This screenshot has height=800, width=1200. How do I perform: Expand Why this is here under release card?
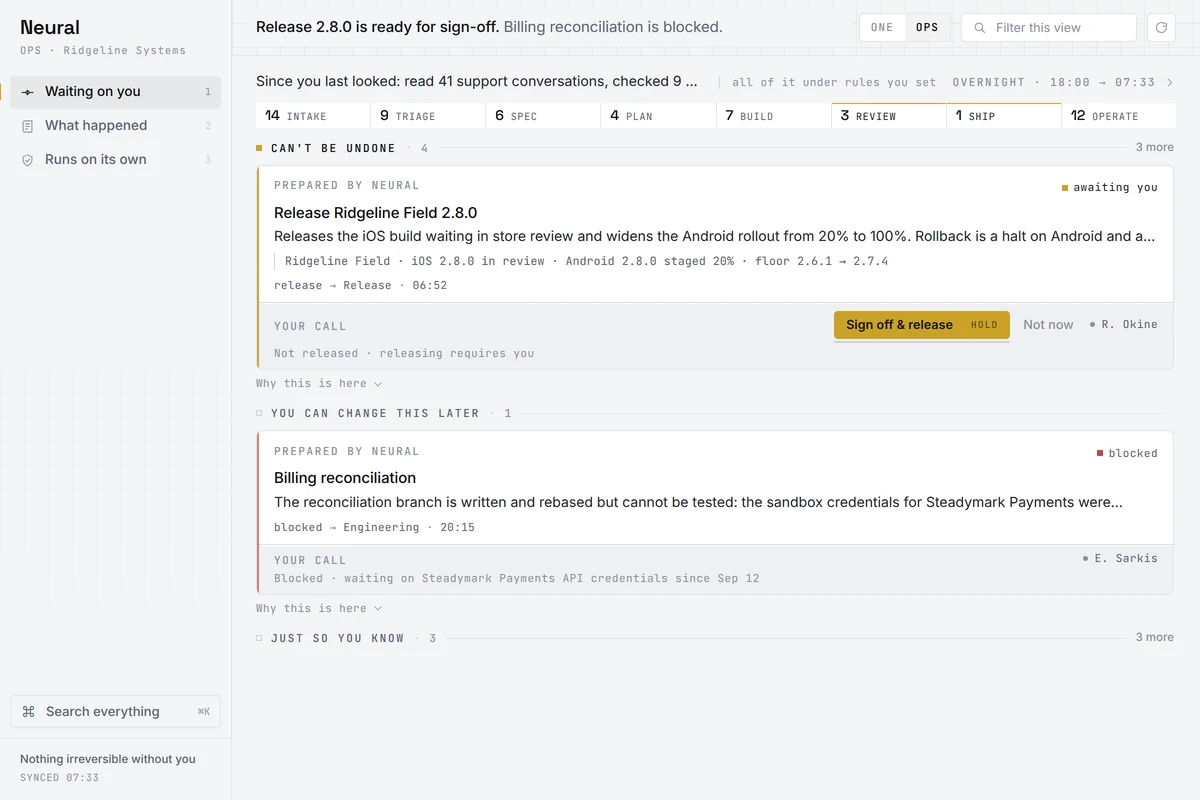[318, 384]
